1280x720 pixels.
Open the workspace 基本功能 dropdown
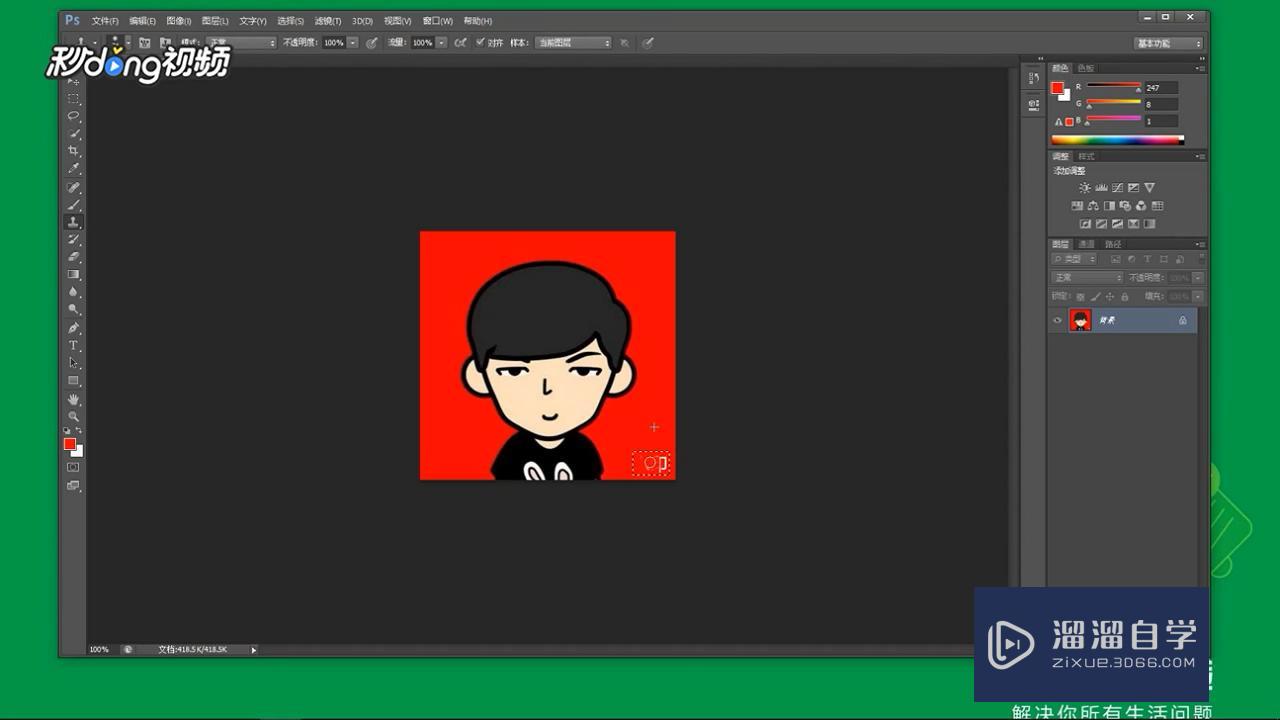pos(1168,43)
